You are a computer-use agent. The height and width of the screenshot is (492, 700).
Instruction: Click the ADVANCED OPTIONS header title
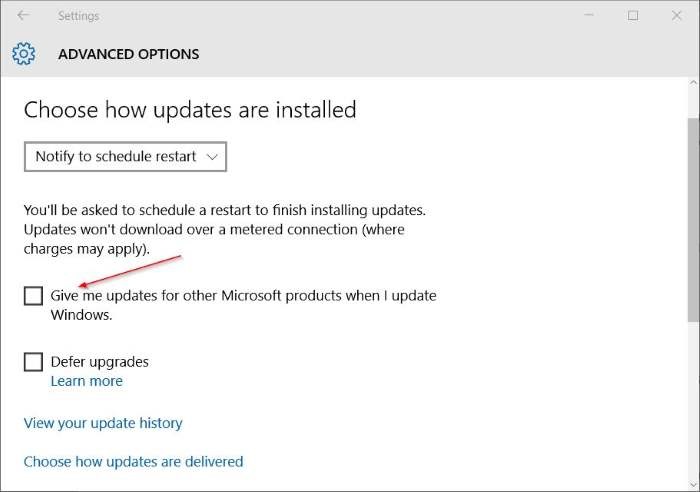[x=129, y=54]
